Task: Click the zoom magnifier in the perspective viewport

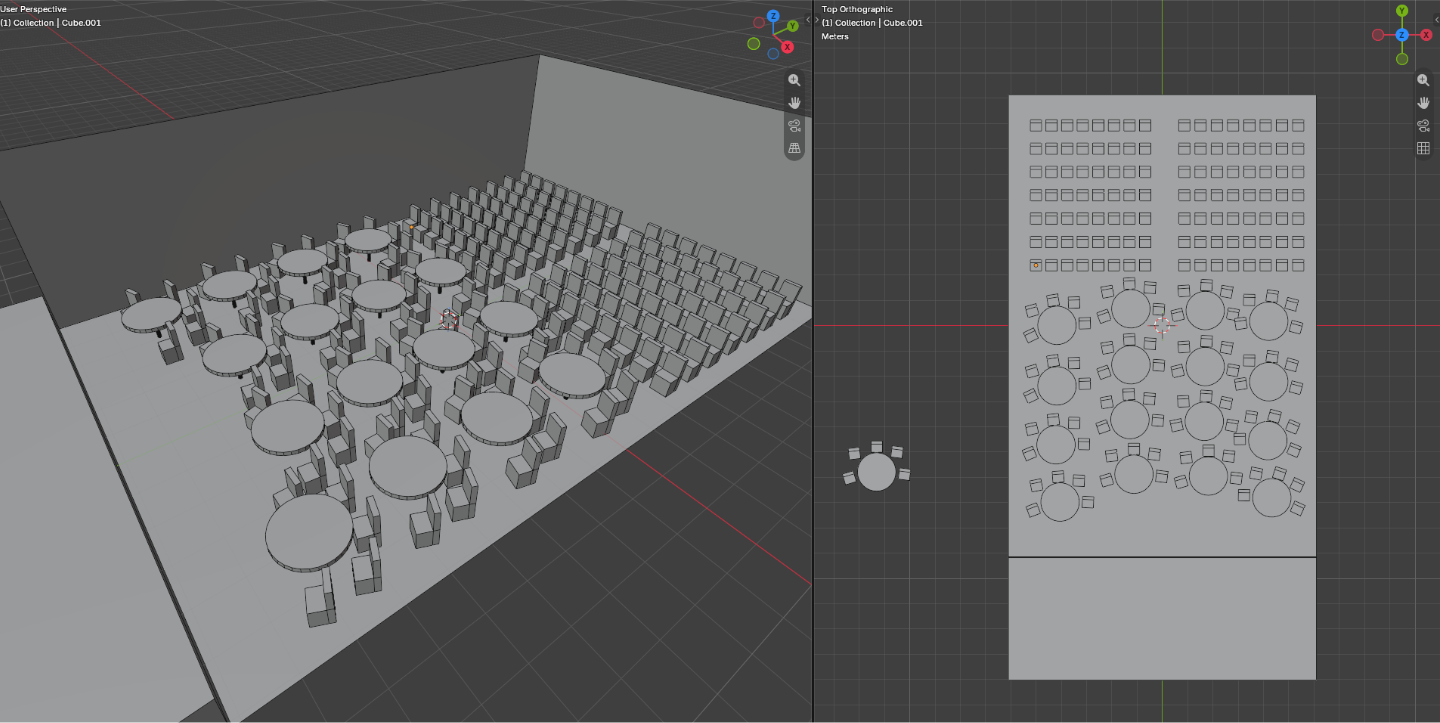Action: coord(794,80)
